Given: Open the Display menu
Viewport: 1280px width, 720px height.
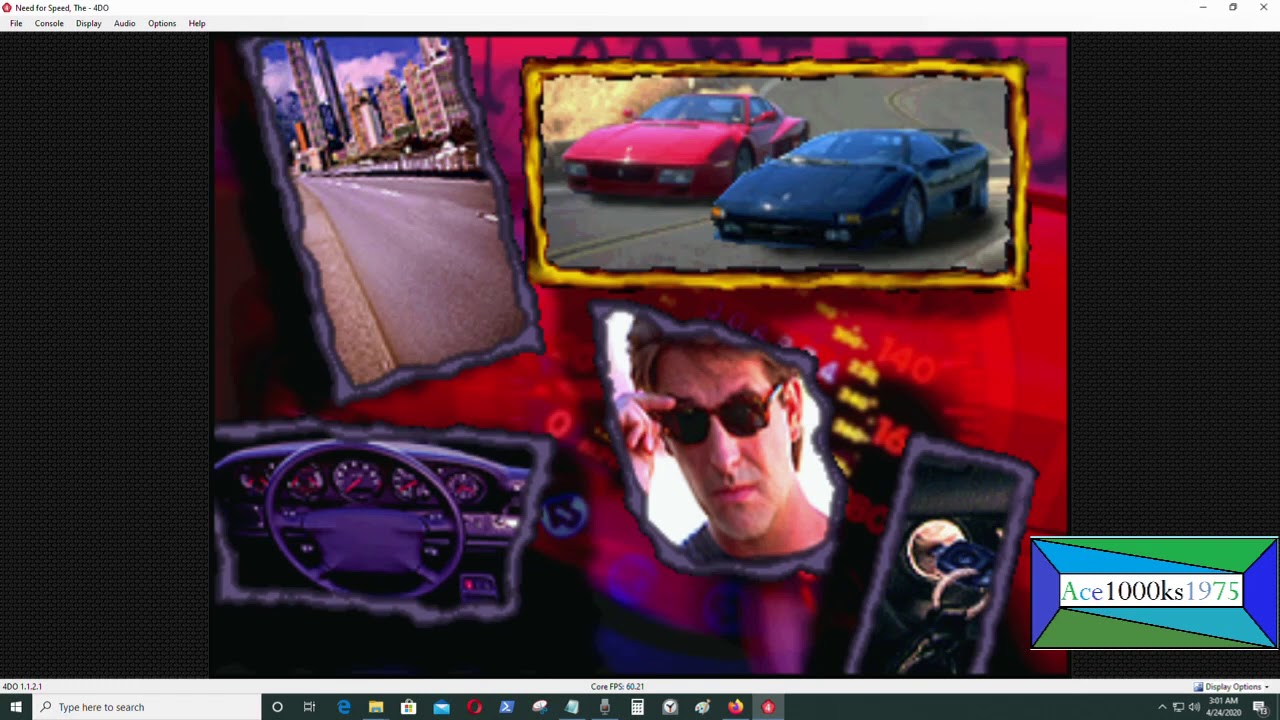Looking at the screenshot, I should (88, 23).
